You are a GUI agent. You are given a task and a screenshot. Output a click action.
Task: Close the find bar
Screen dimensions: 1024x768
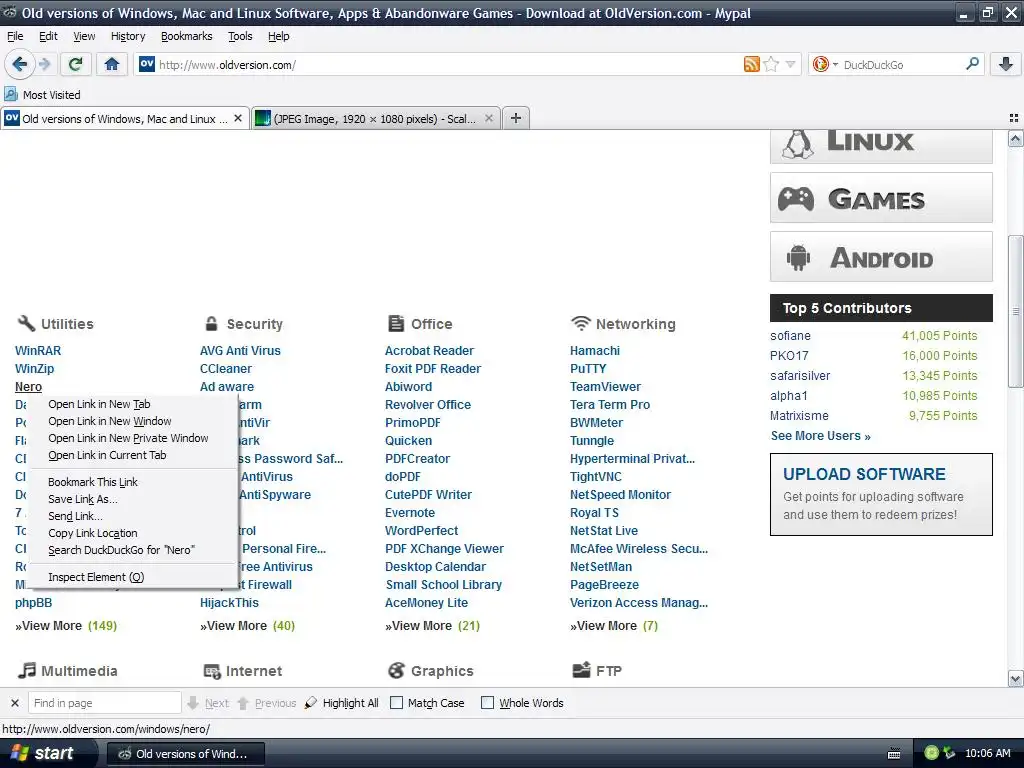point(14,703)
